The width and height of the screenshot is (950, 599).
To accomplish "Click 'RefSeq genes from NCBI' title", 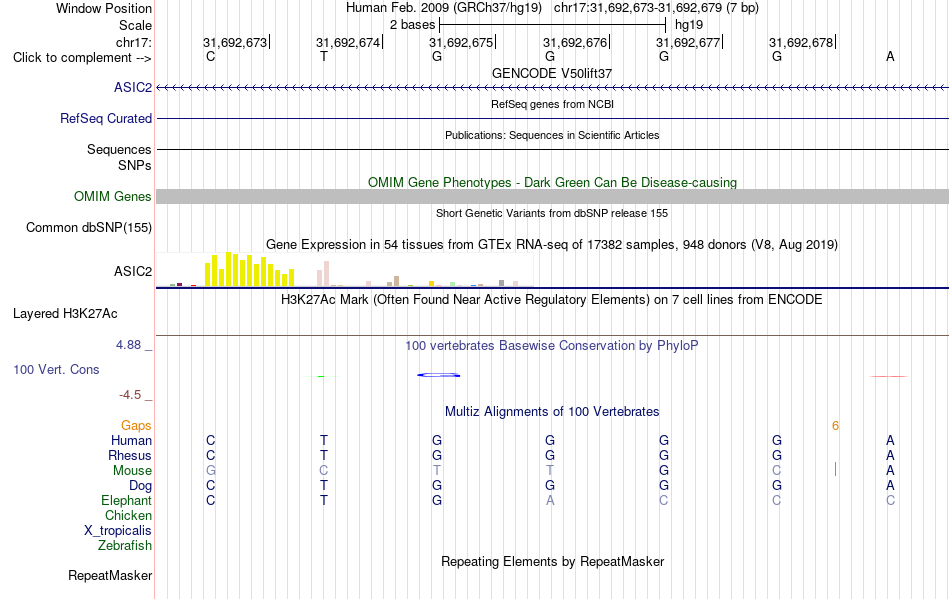I will (553, 104).
